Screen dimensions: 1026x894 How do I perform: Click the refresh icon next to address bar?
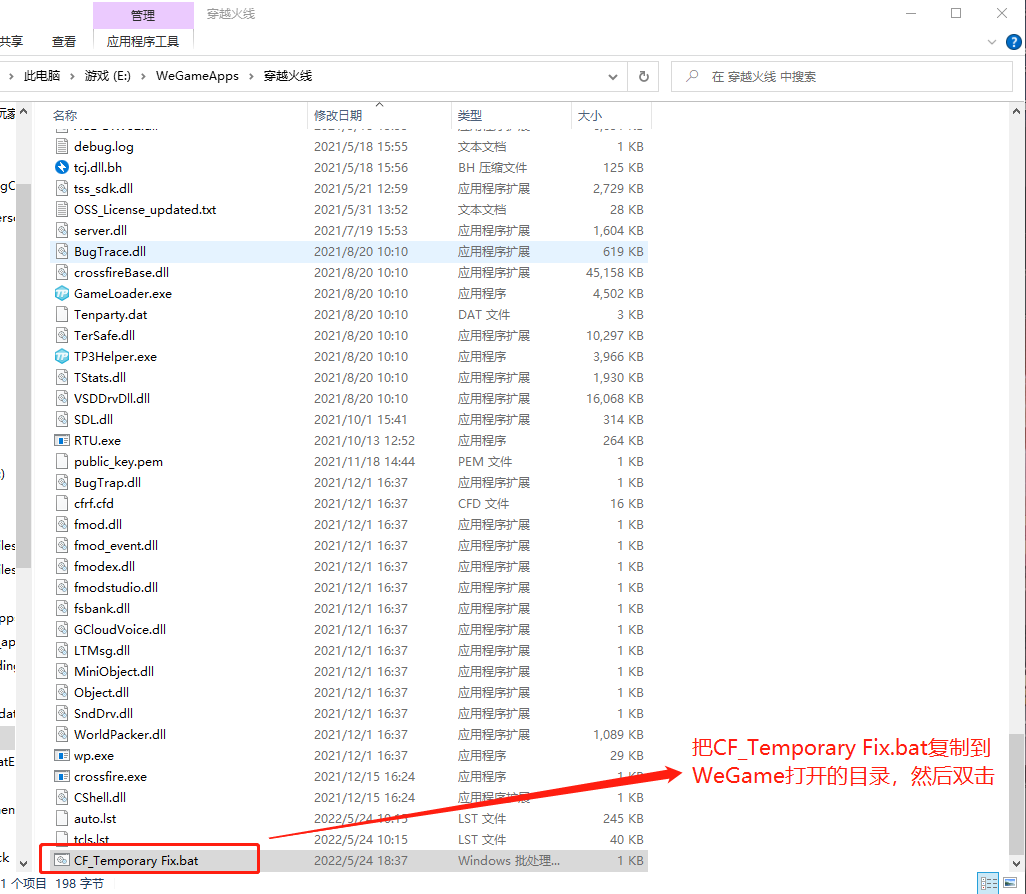coord(643,76)
